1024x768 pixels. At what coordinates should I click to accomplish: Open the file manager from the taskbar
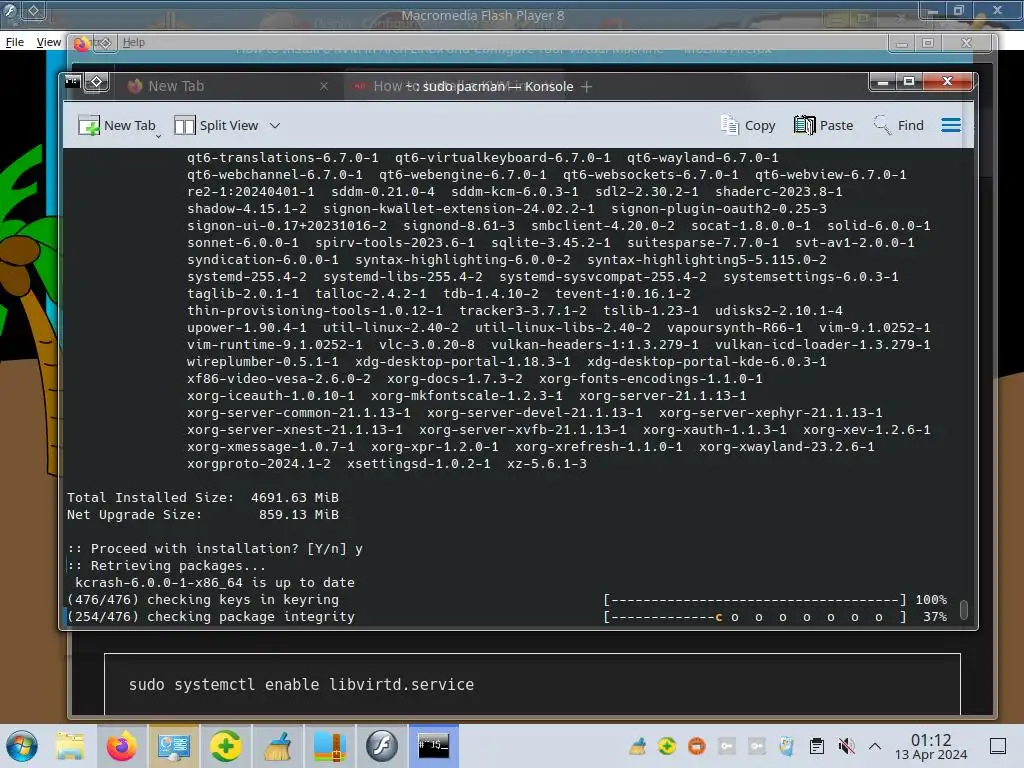[x=70, y=746]
